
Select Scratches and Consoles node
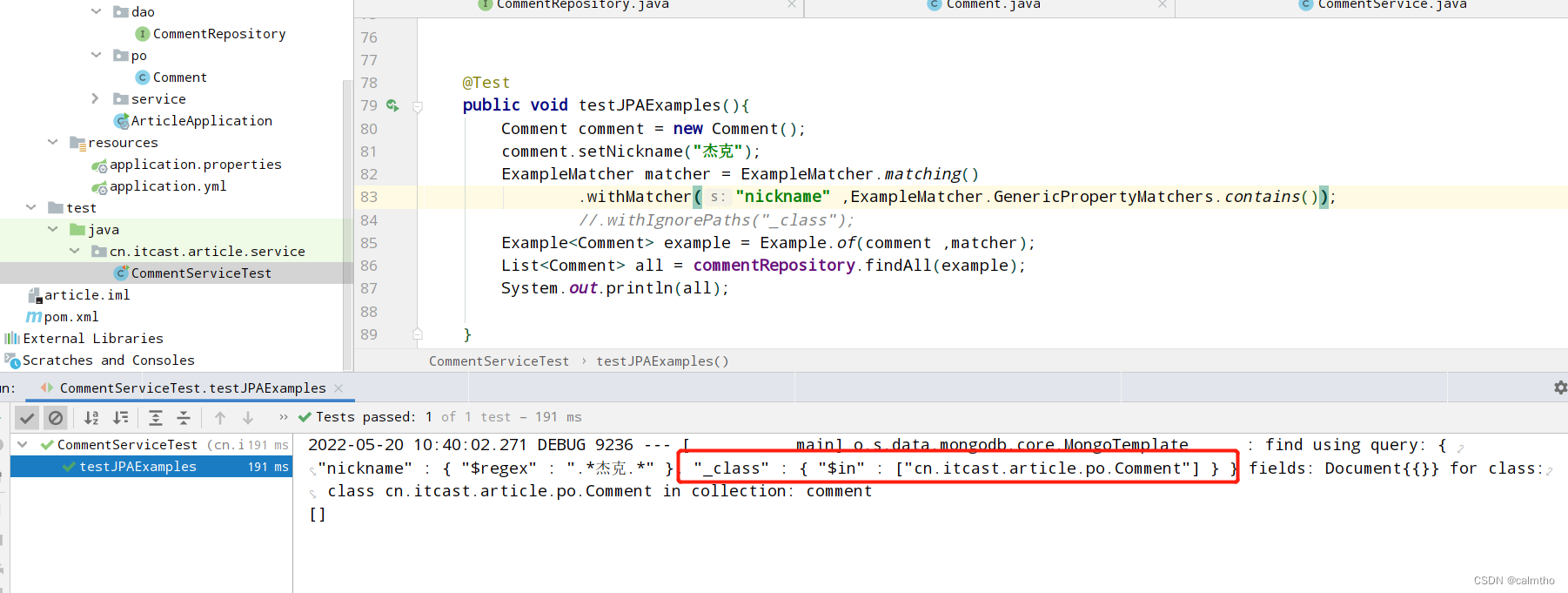(100, 361)
